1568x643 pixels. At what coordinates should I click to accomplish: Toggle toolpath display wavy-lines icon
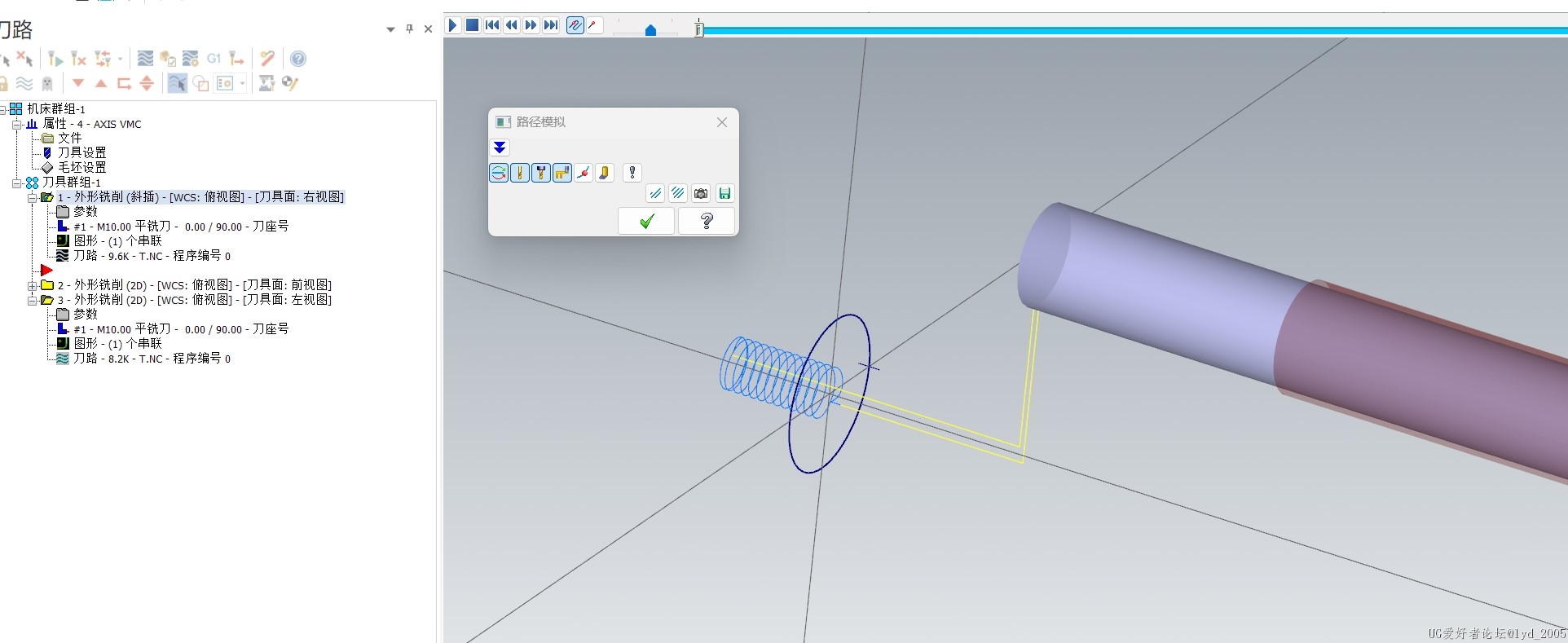pos(24,83)
